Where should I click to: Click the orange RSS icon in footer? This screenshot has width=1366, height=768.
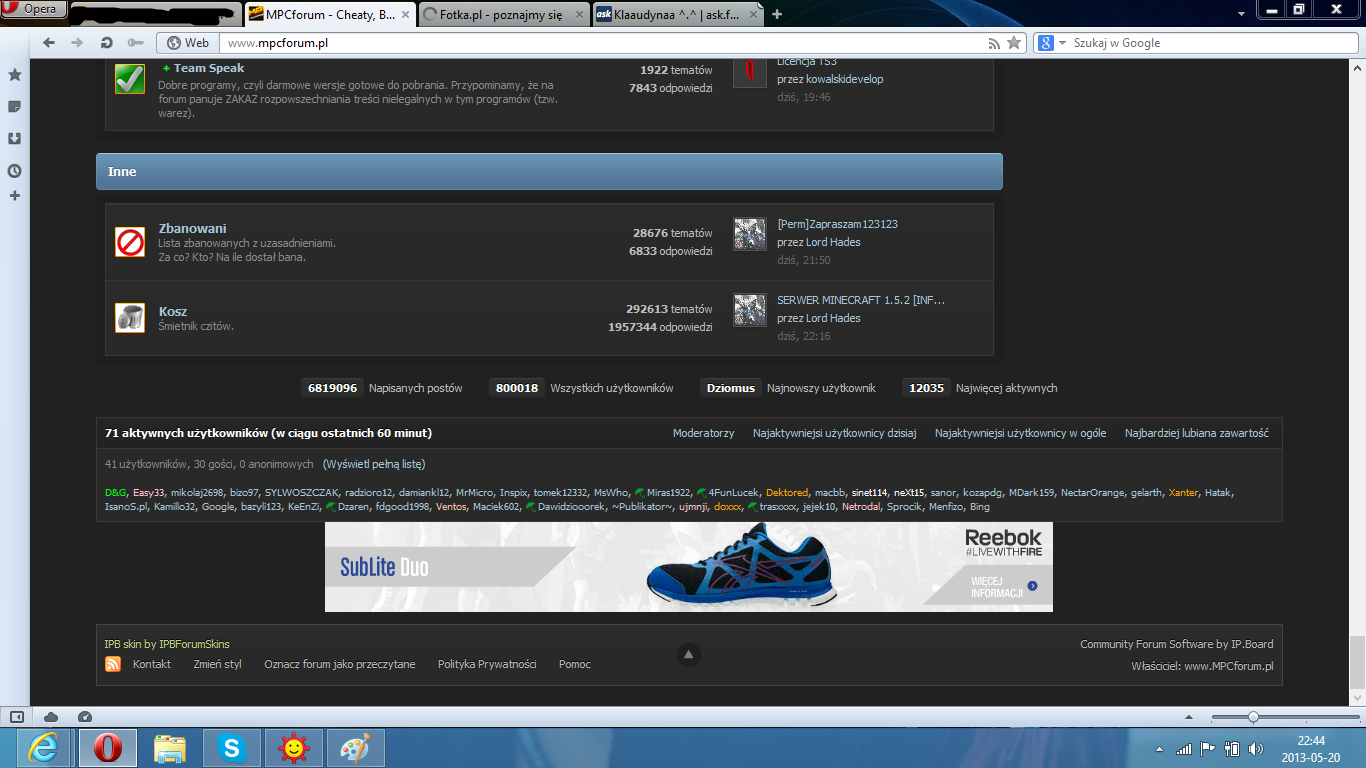click(x=113, y=664)
